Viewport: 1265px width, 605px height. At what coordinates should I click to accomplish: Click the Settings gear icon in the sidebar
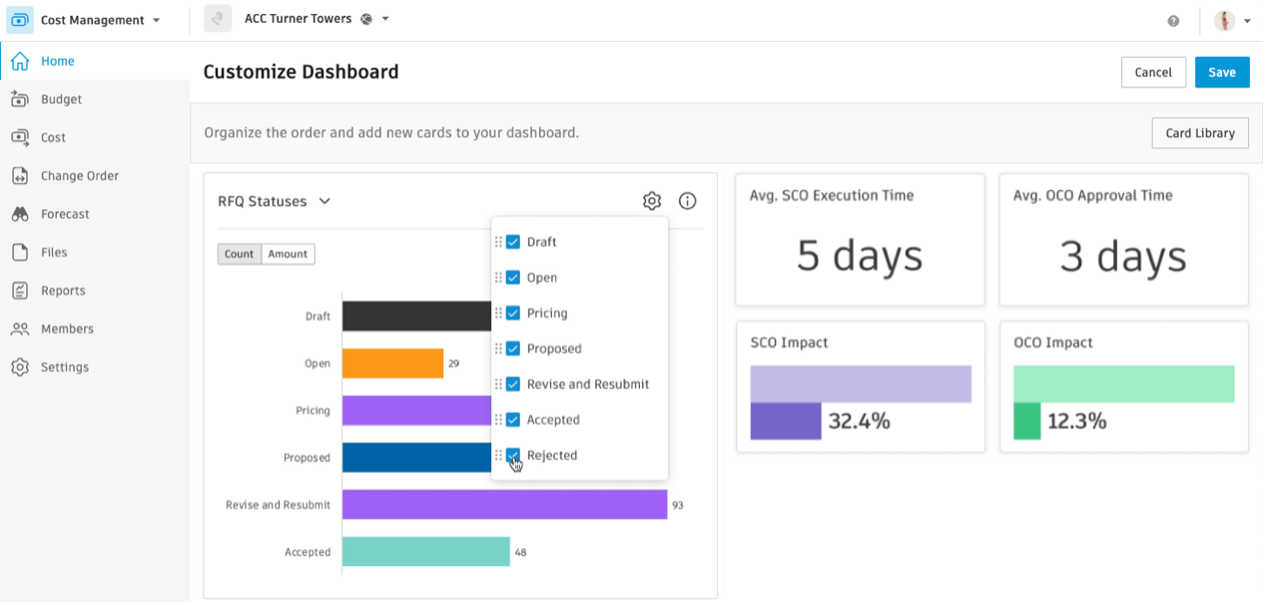pyautogui.click(x=19, y=367)
